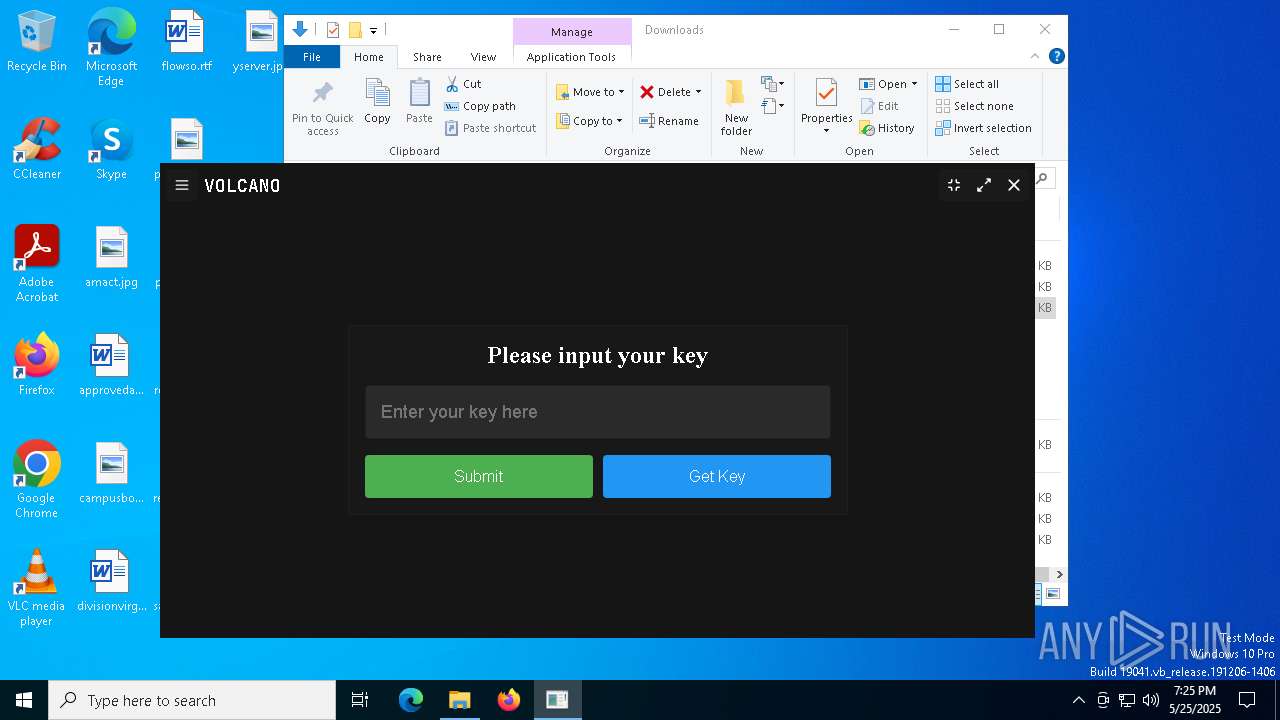The image size is (1280, 720).
Task: Click Pin to Quick access in Explorer
Action: [x=322, y=108]
